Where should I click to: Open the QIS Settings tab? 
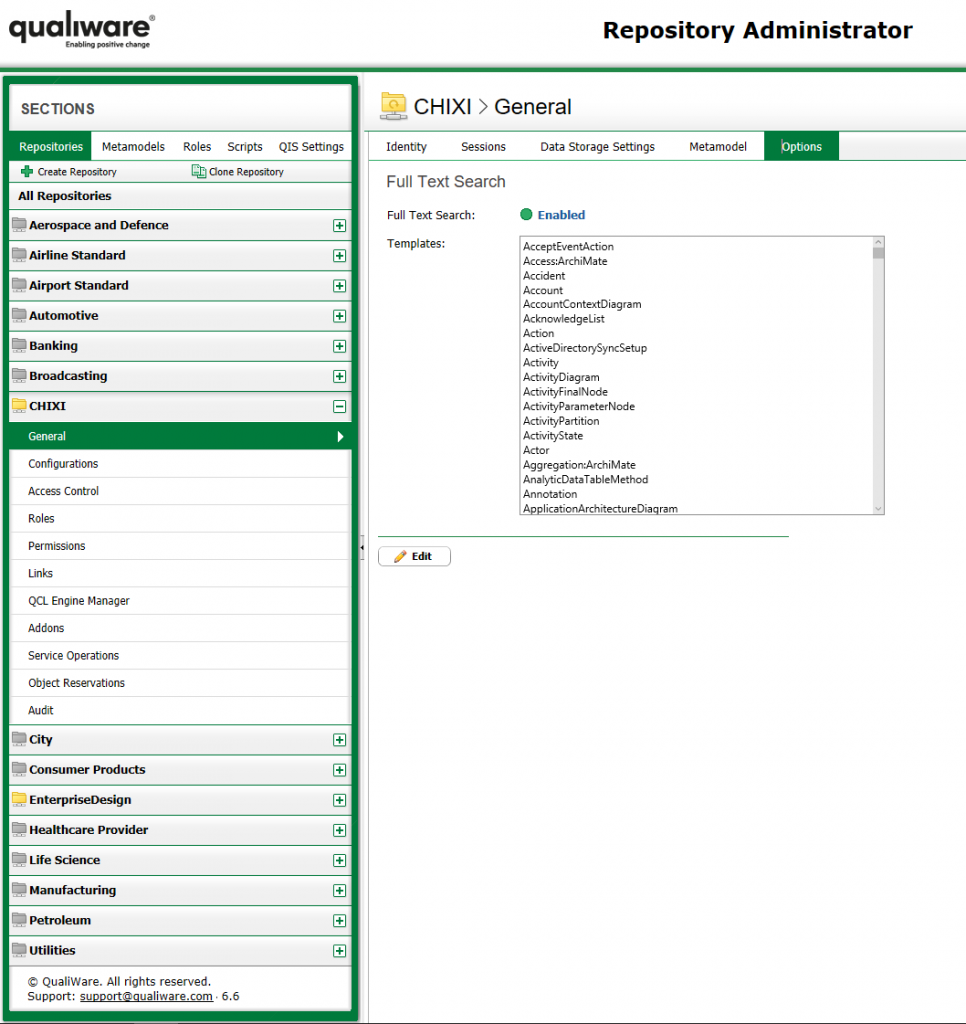pos(311,146)
